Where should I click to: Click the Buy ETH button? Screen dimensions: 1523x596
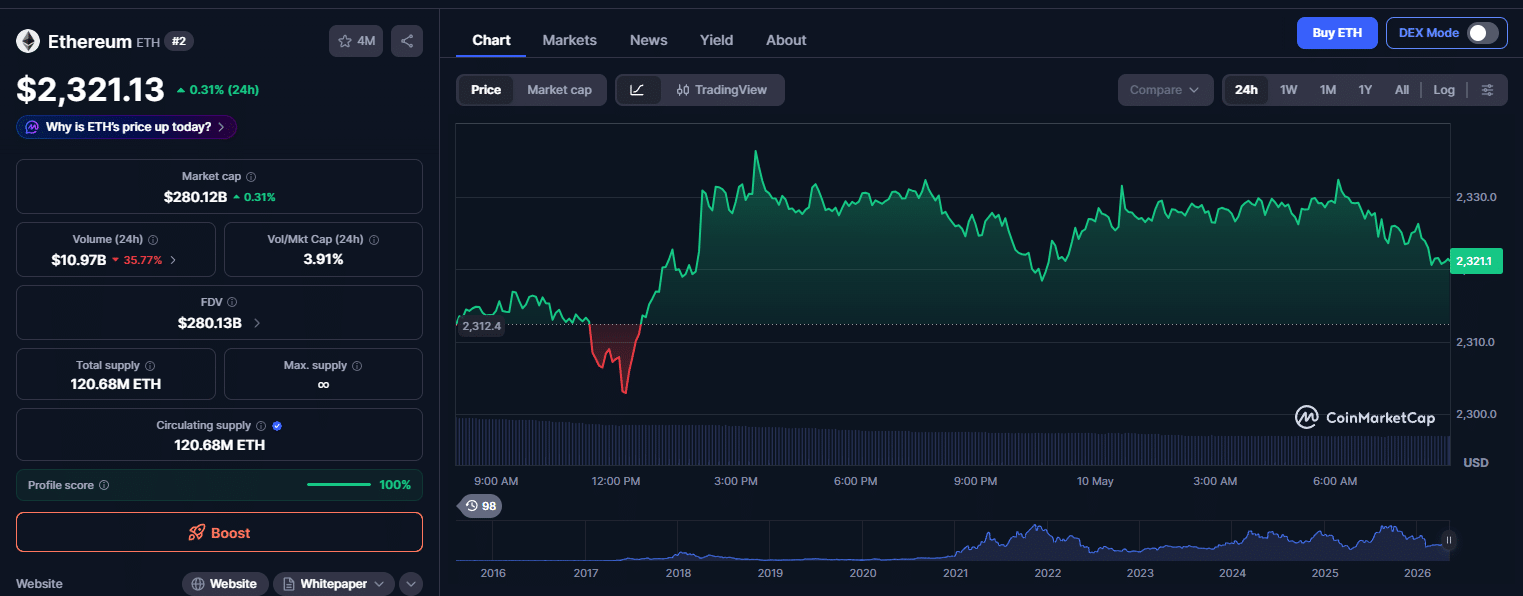tap(1337, 33)
